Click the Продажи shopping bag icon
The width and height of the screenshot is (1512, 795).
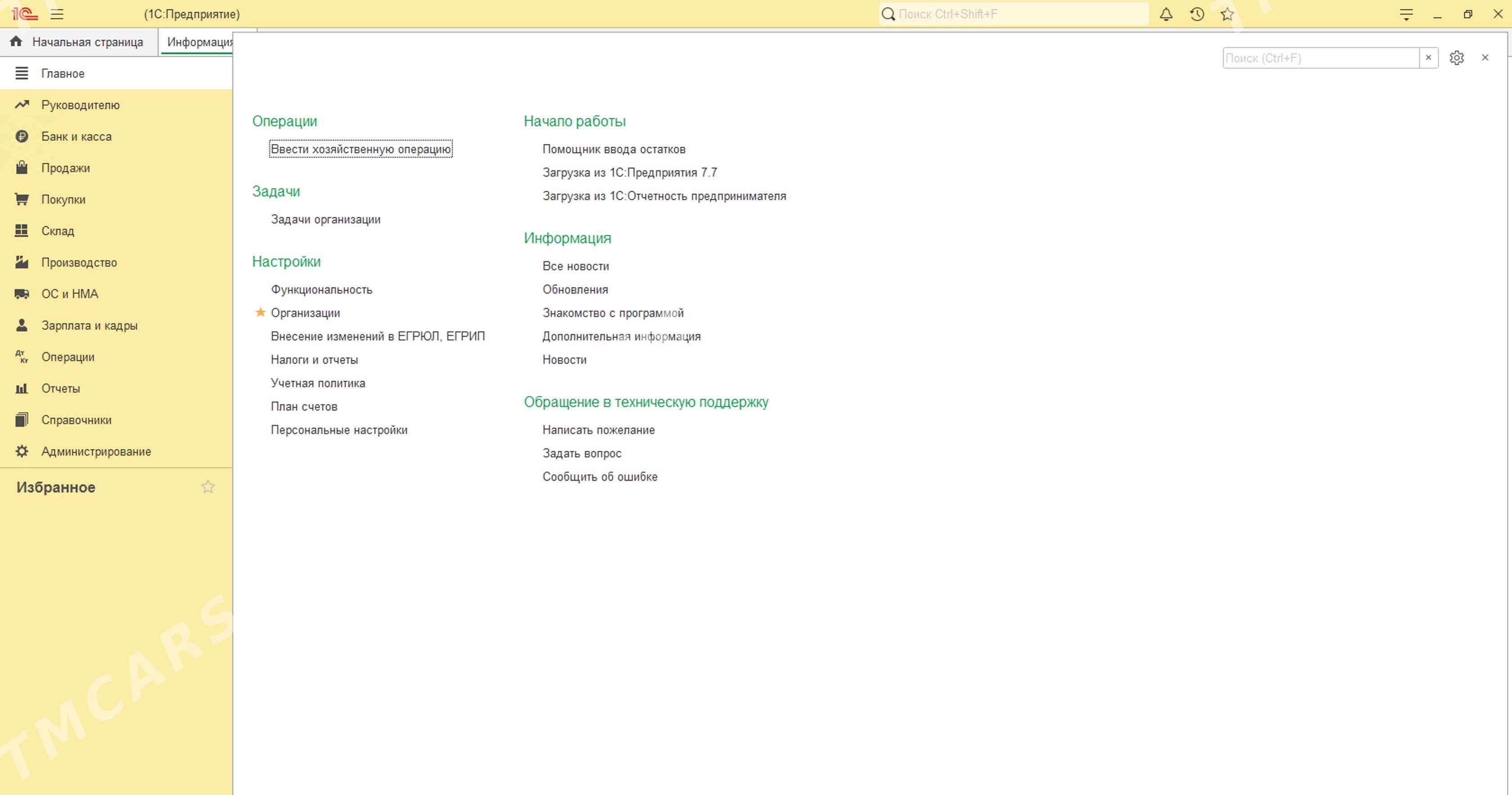point(22,167)
